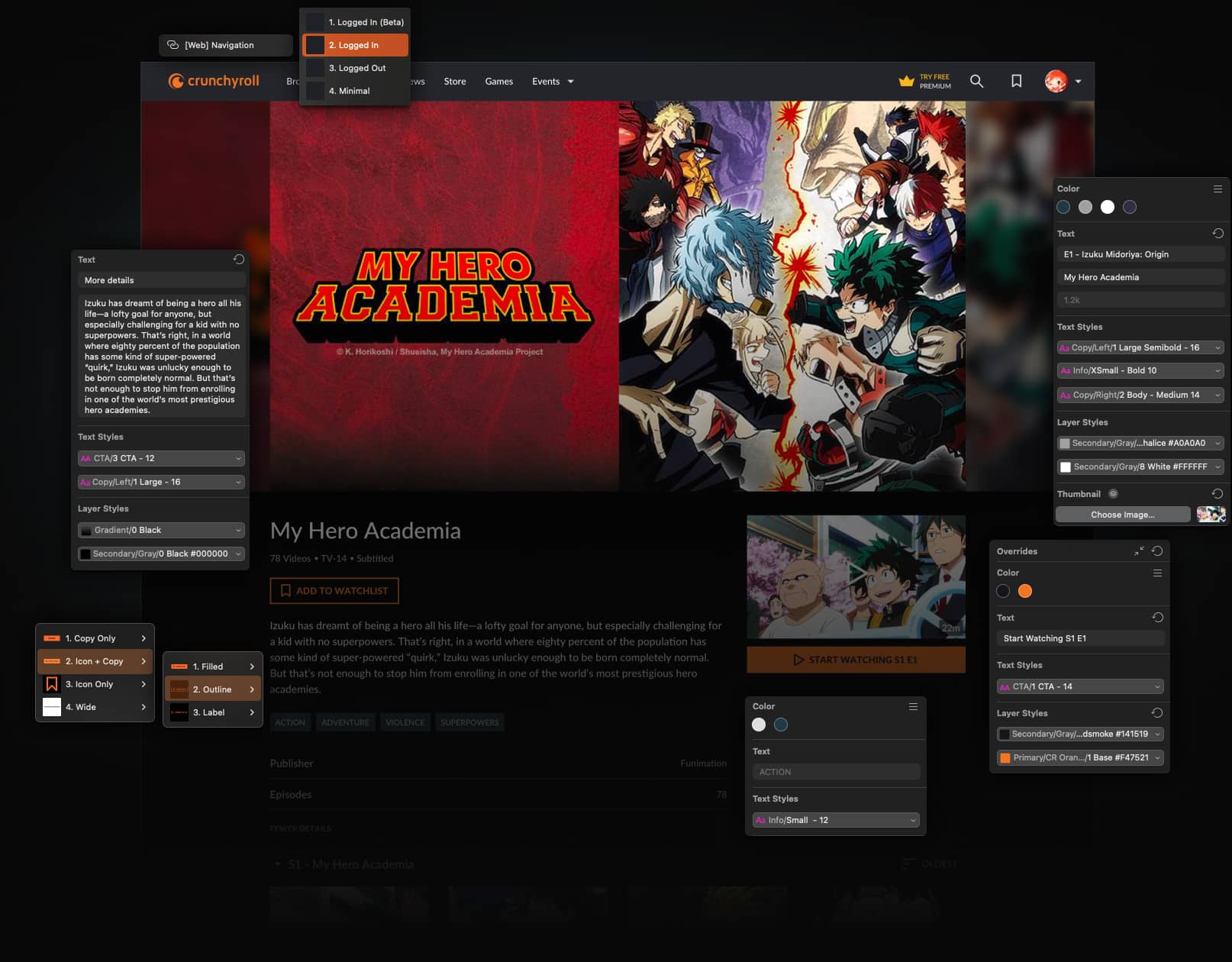Click the Start Watching S1 E1 text field
Viewport: 1232px width, 962px height.
pyautogui.click(x=1080, y=638)
